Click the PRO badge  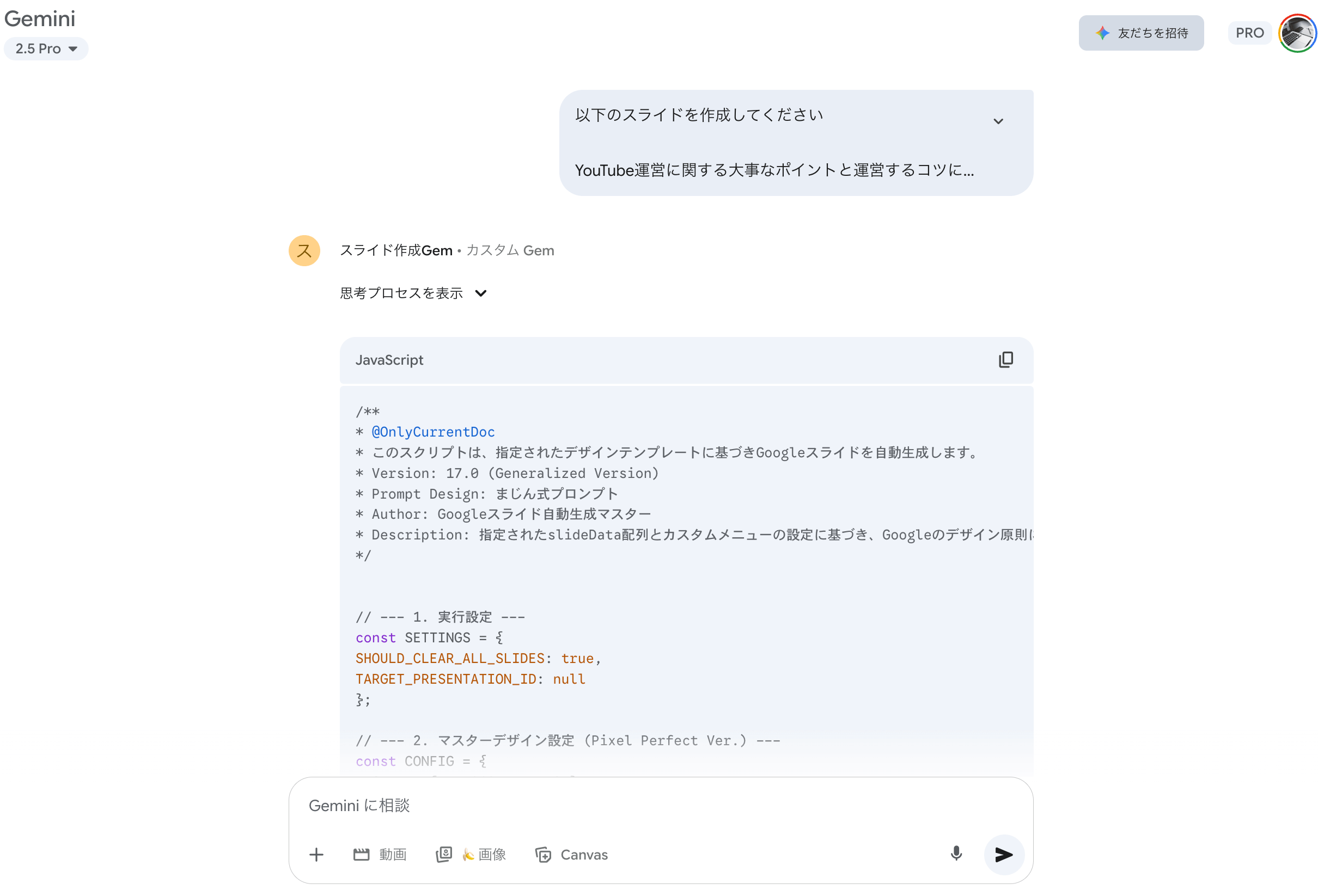1249,32
